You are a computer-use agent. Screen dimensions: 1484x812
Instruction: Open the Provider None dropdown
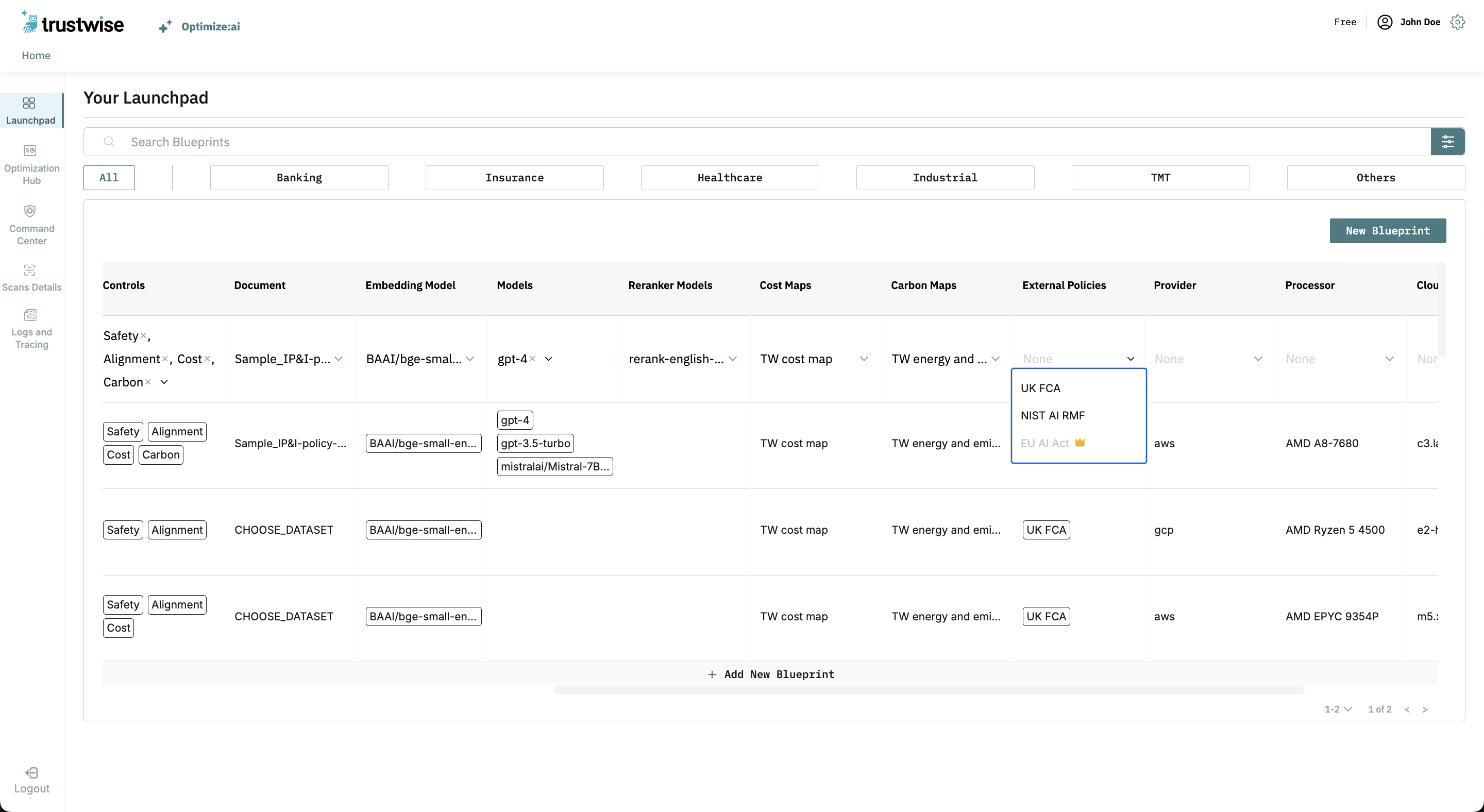[x=1258, y=359]
